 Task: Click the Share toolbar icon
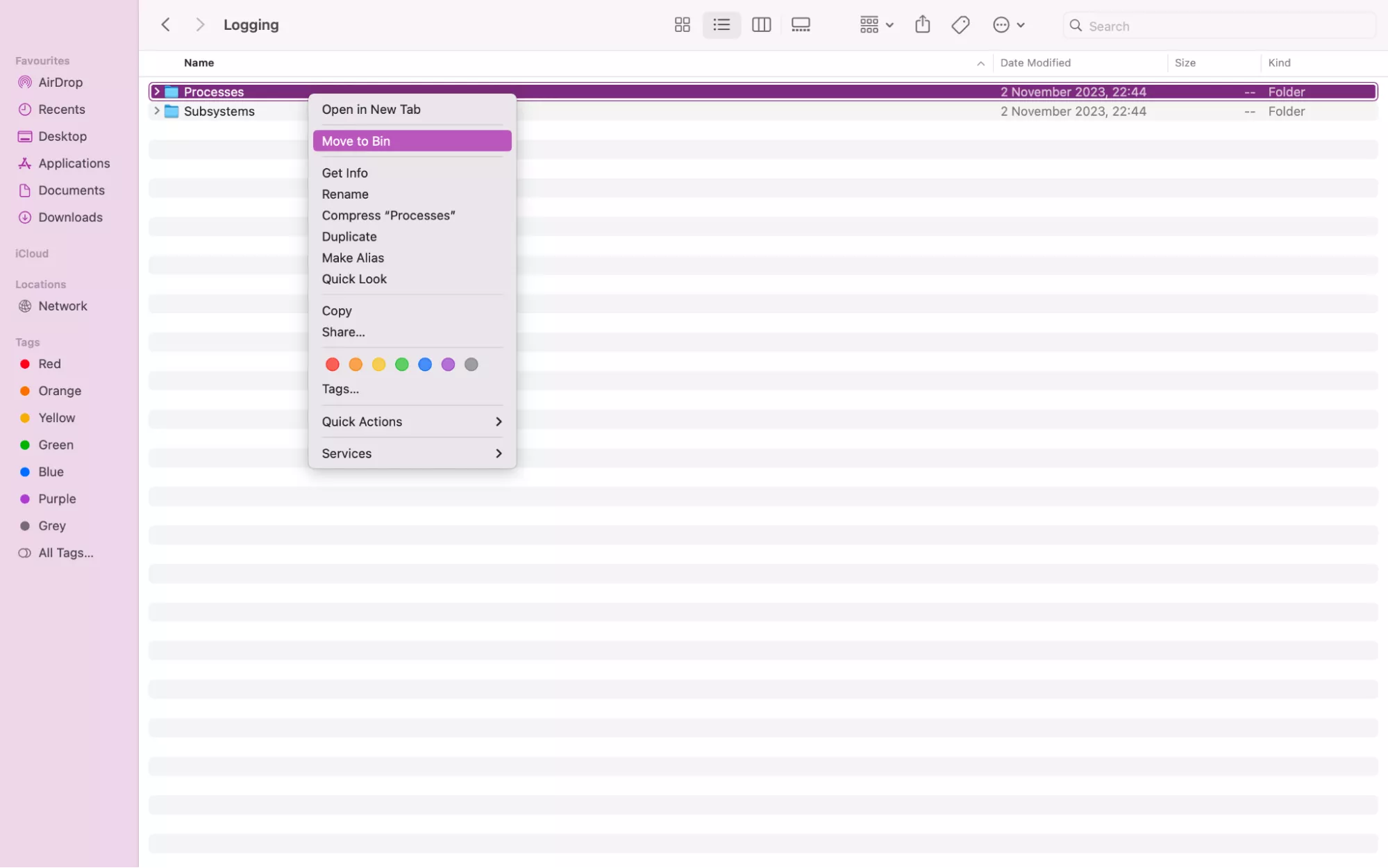coord(922,25)
